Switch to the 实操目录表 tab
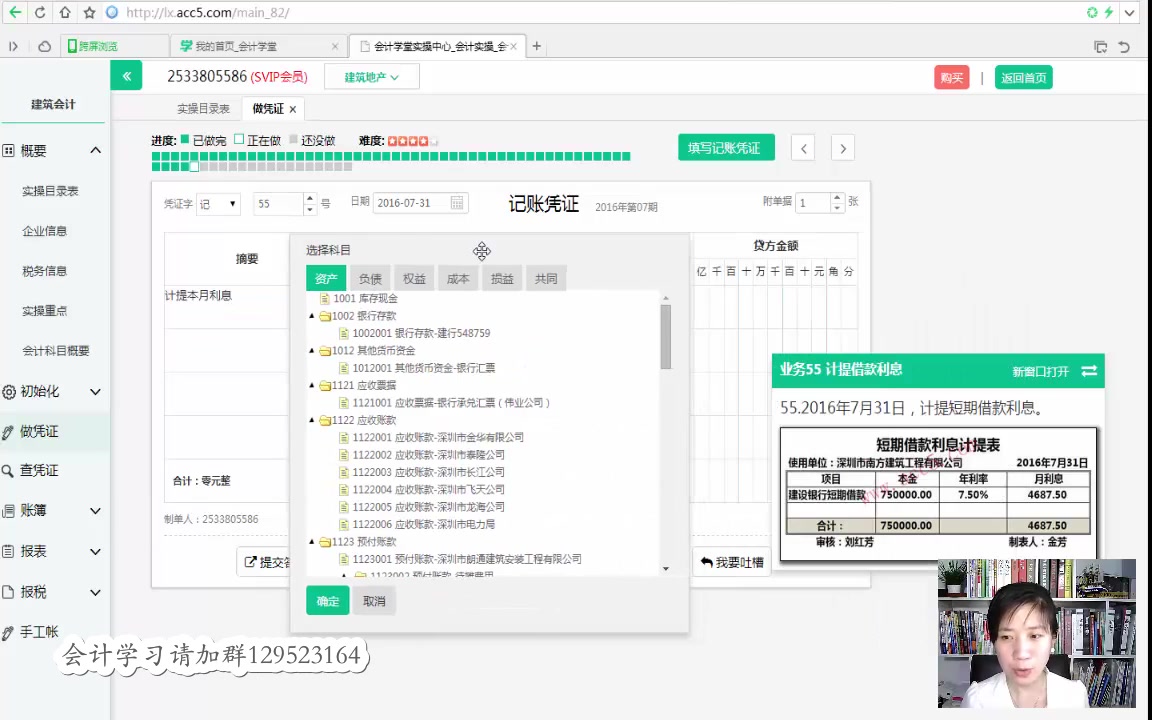Viewport: 1152px width, 720px height. (x=203, y=108)
